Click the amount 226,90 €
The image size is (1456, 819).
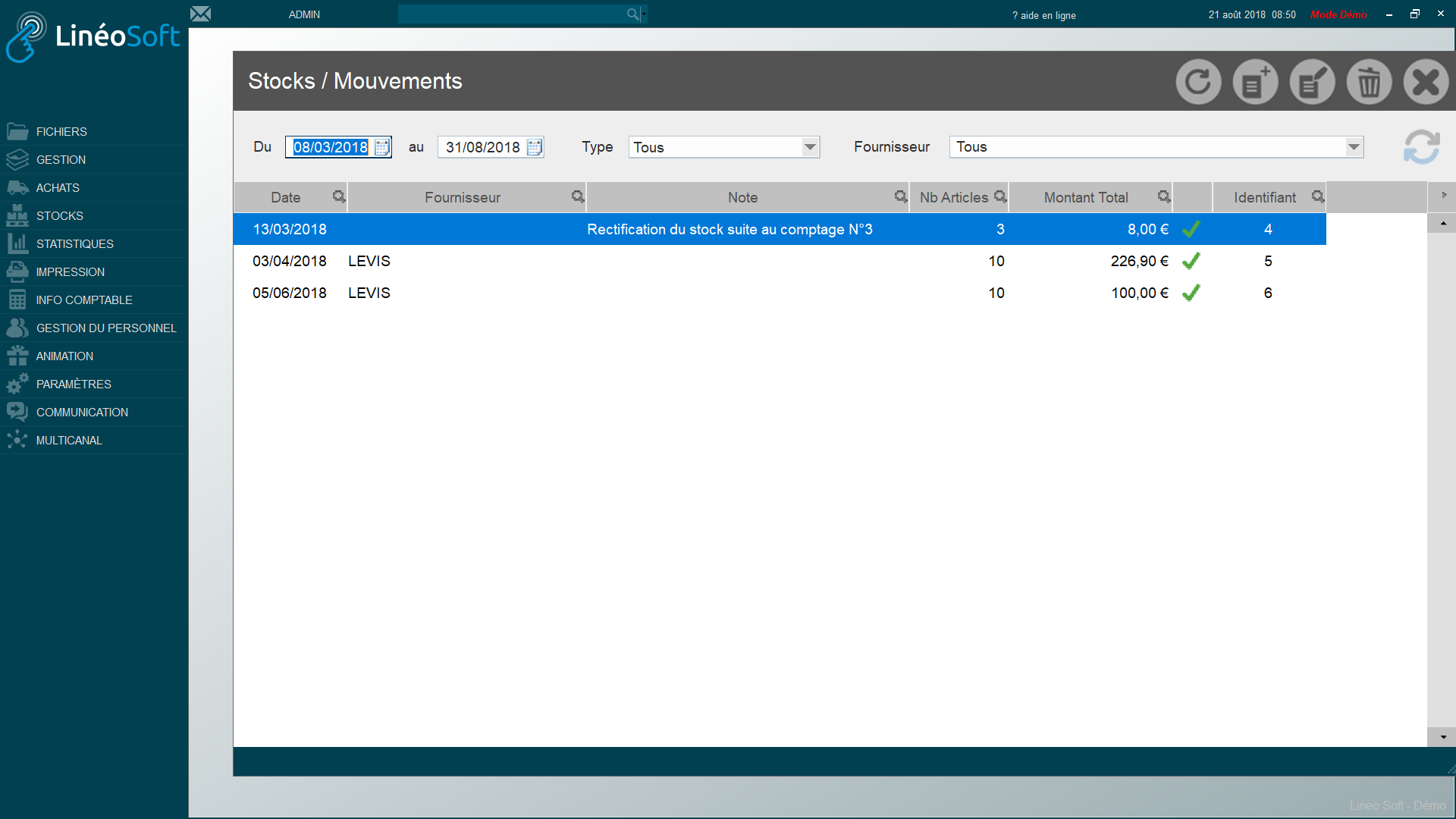(x=1140, y=261)
